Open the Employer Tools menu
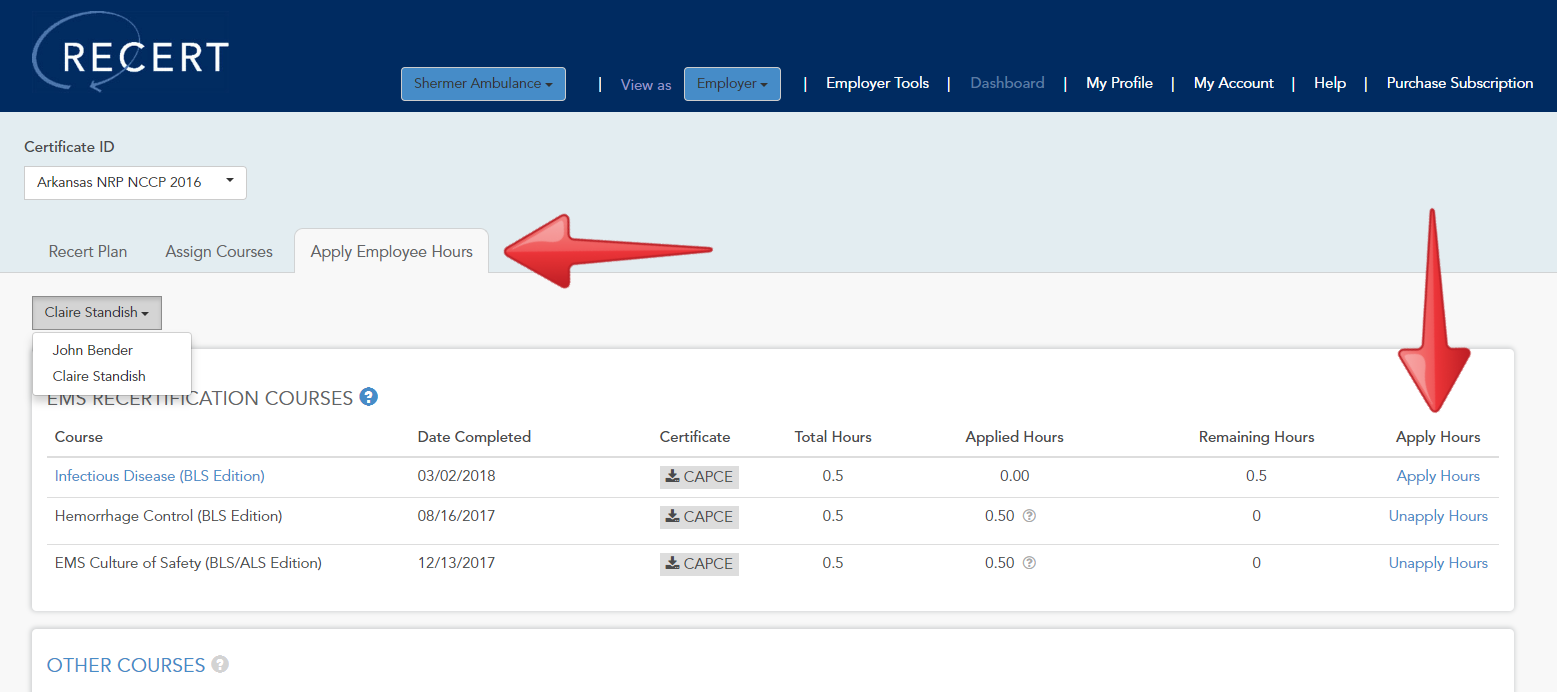 tap(877, 83)
